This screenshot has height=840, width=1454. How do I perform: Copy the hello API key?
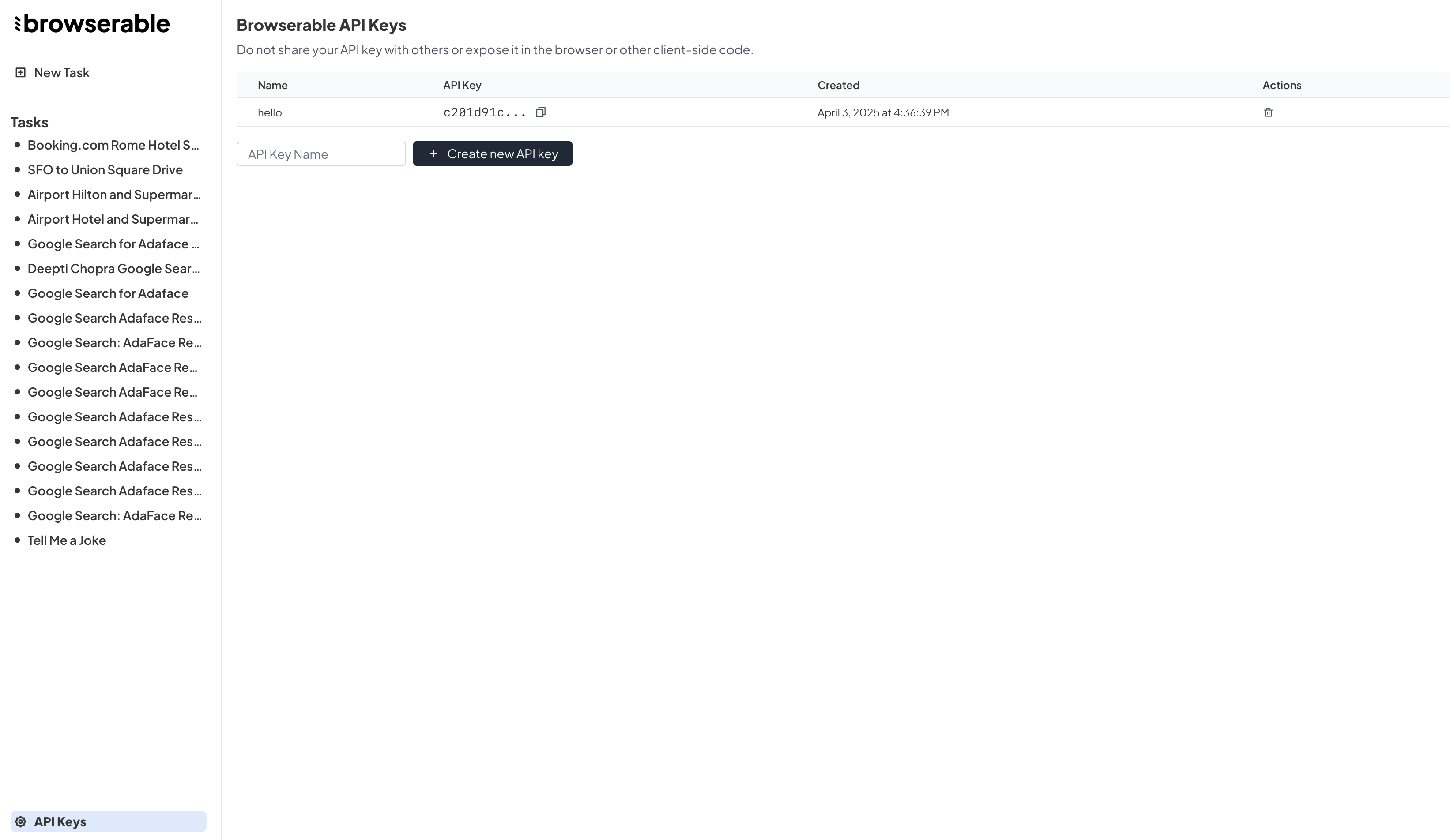(541, 112)
